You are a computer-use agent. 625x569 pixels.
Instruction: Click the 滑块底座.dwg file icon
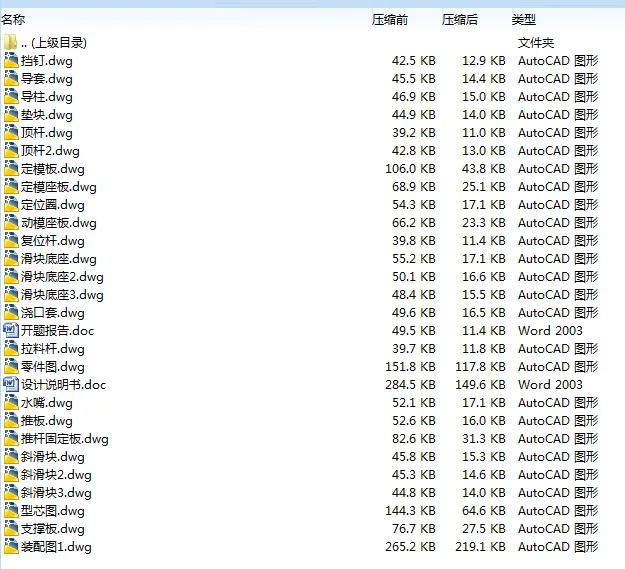point(11,258)
